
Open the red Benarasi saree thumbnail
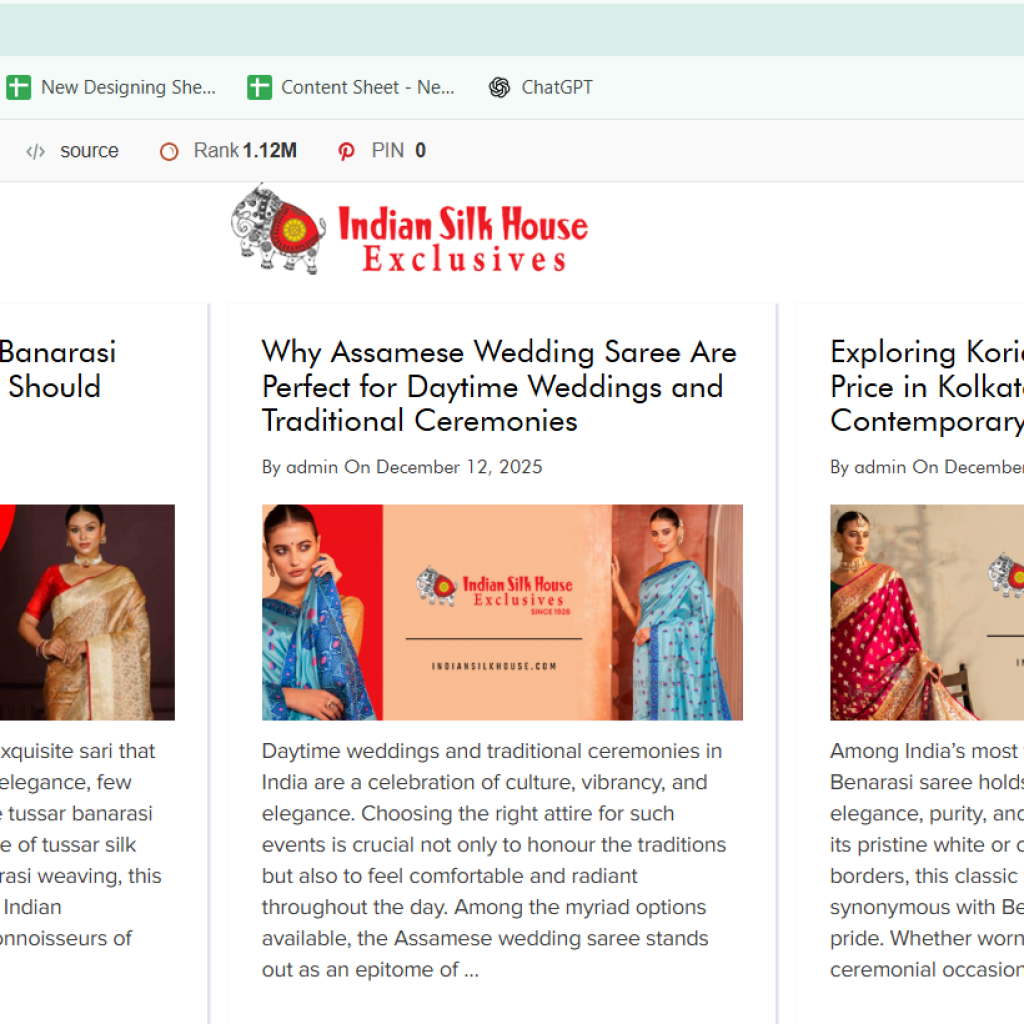point(925,612)
